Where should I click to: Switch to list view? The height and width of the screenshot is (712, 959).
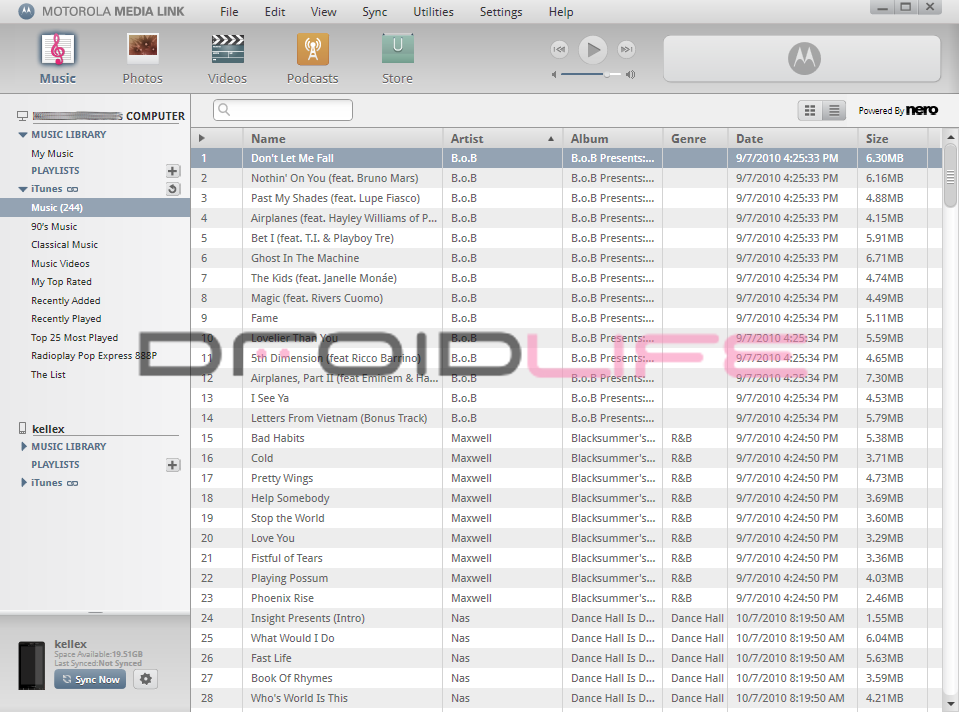tap(834, 110)
